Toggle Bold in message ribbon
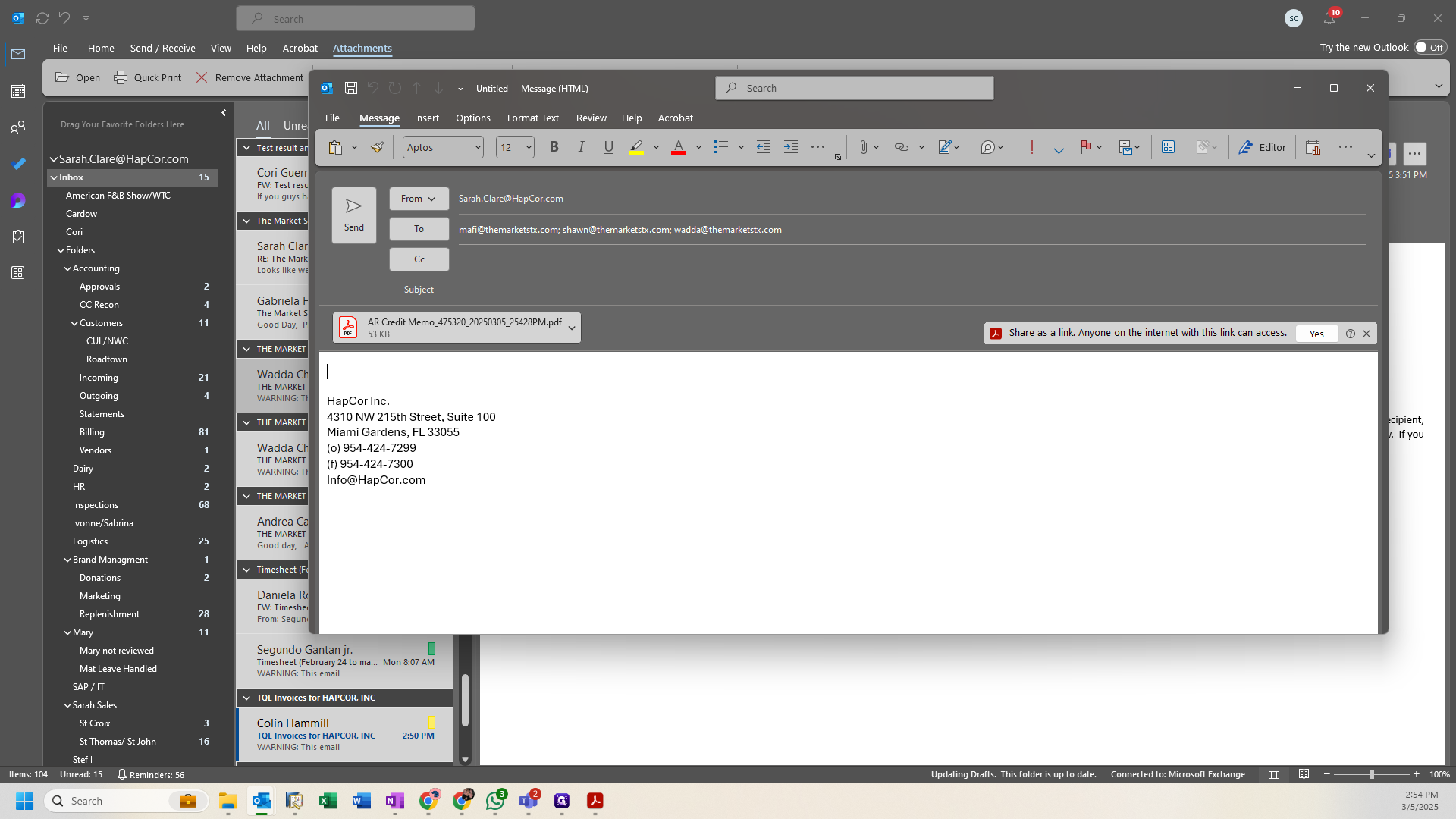Screen dimensions: 1456x819 tap(554, 147)
